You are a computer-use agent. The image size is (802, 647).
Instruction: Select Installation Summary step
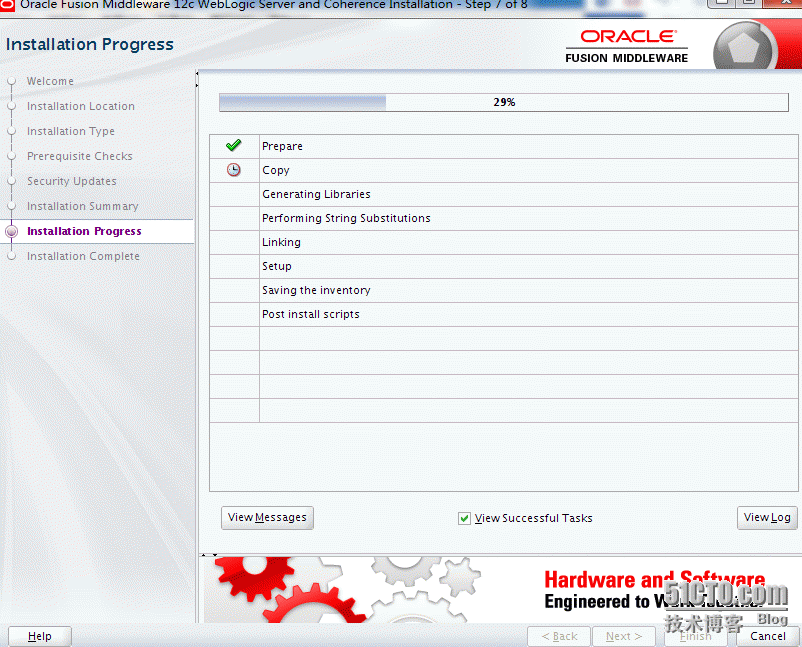[x=82, y=206]
